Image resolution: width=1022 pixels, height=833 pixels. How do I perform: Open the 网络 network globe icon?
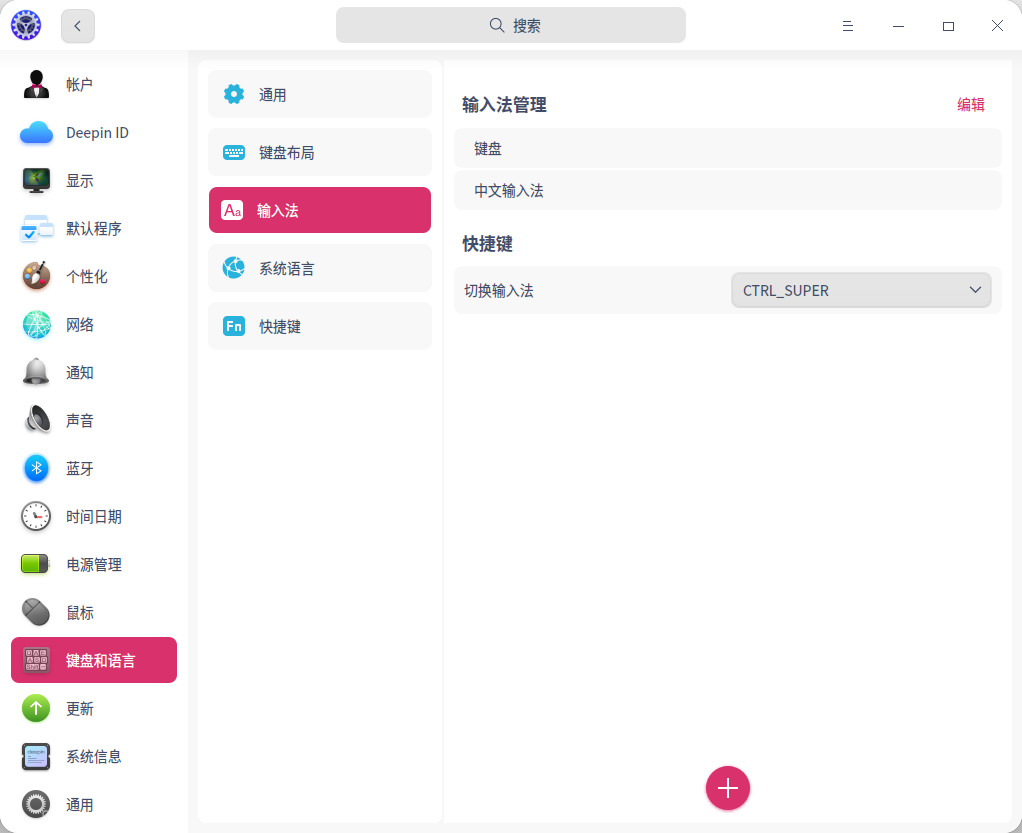pyautogui.click(x=37, y=325)
